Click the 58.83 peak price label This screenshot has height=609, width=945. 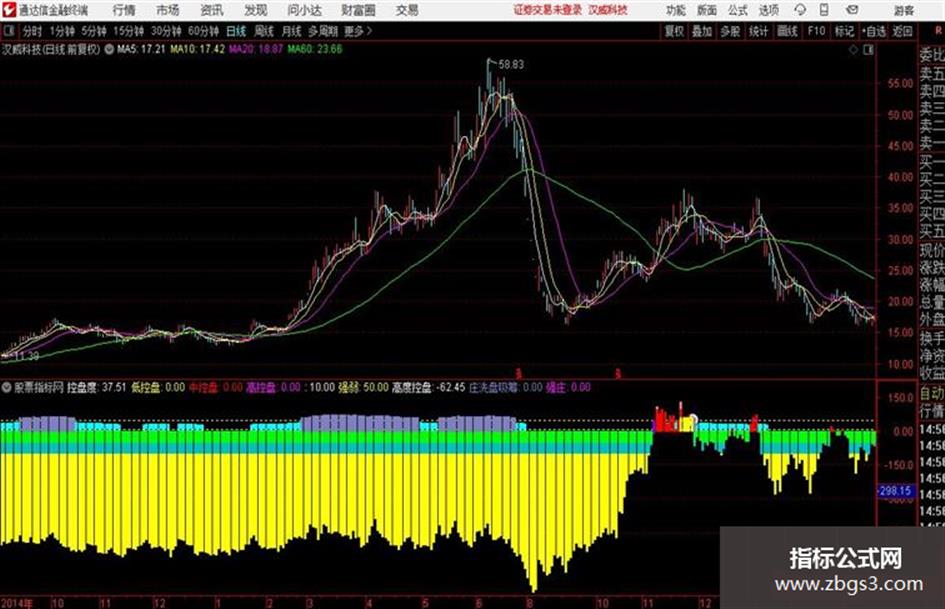[x=511, y=65]
